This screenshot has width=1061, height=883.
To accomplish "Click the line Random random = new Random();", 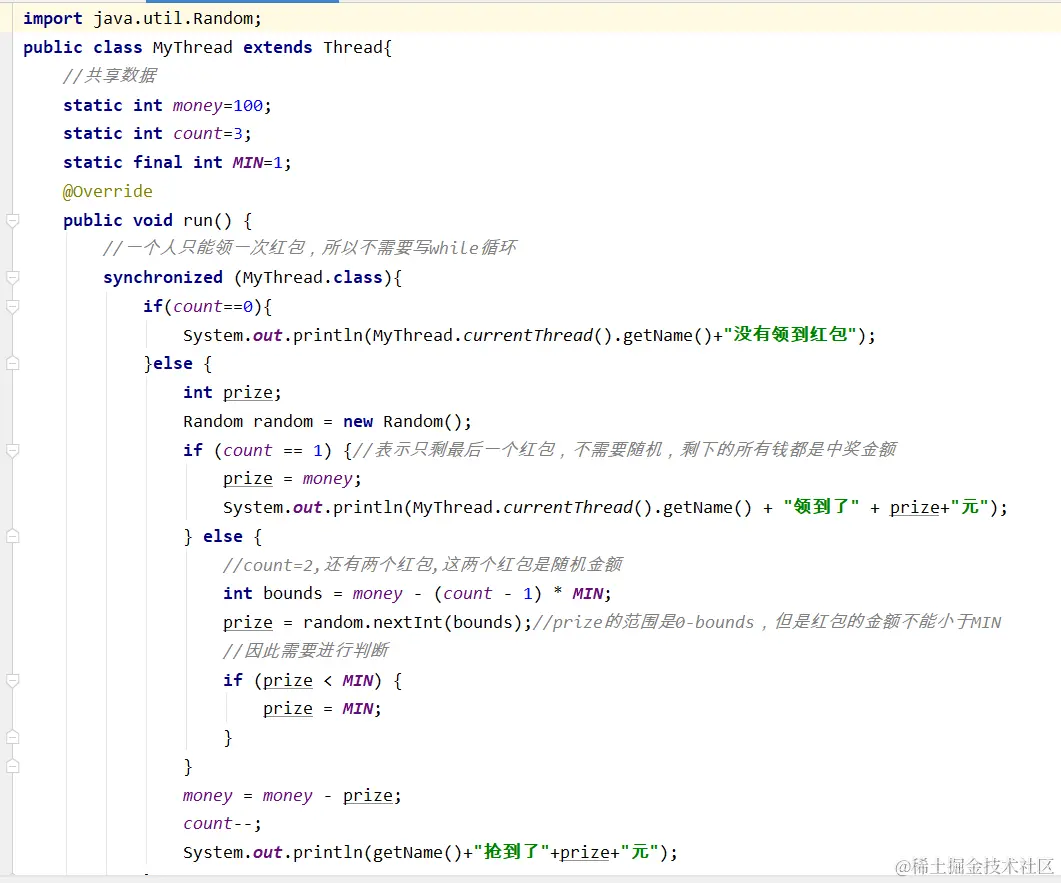I will coord(327,422).
